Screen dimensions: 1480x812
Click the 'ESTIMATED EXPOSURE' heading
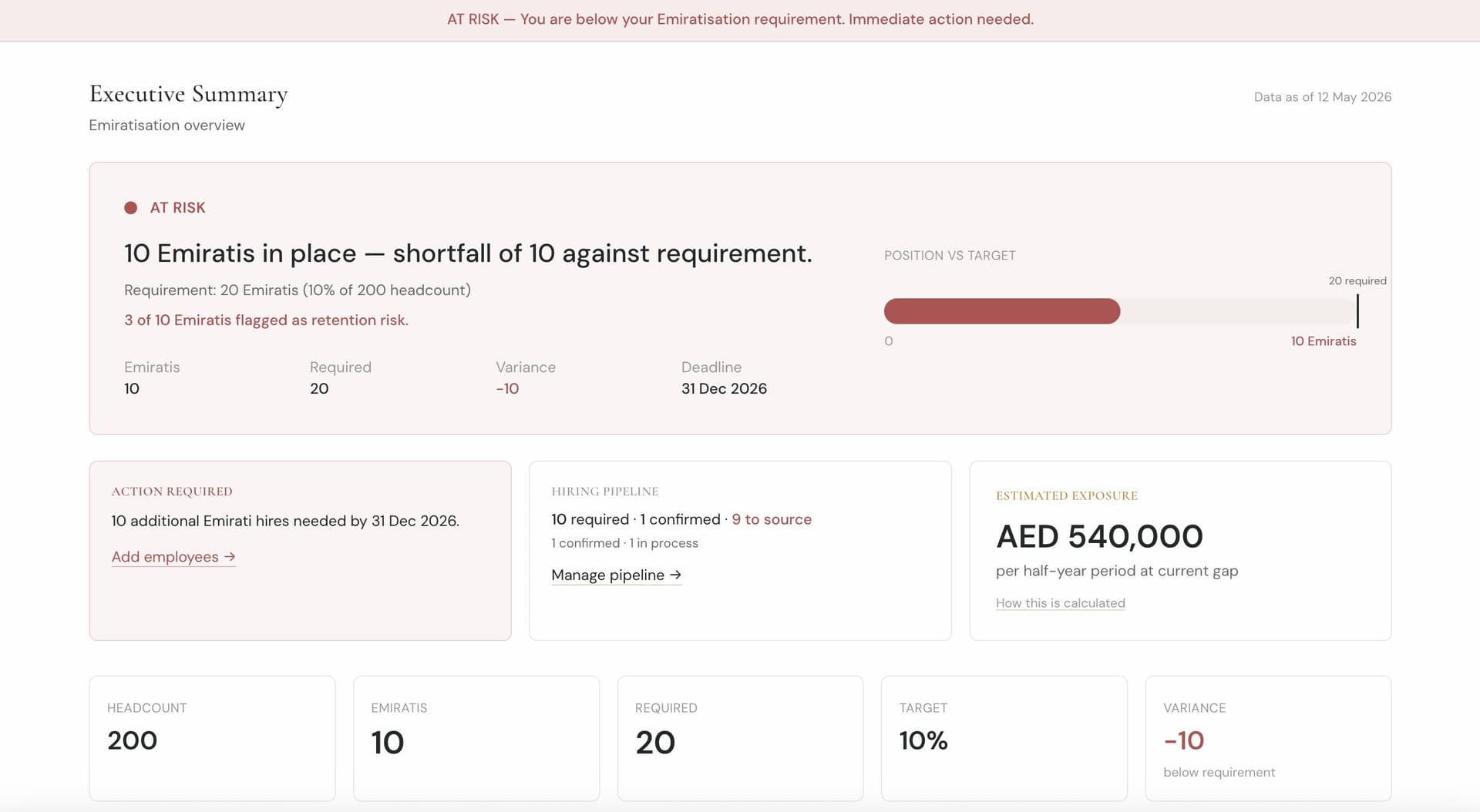[1067, 496]
